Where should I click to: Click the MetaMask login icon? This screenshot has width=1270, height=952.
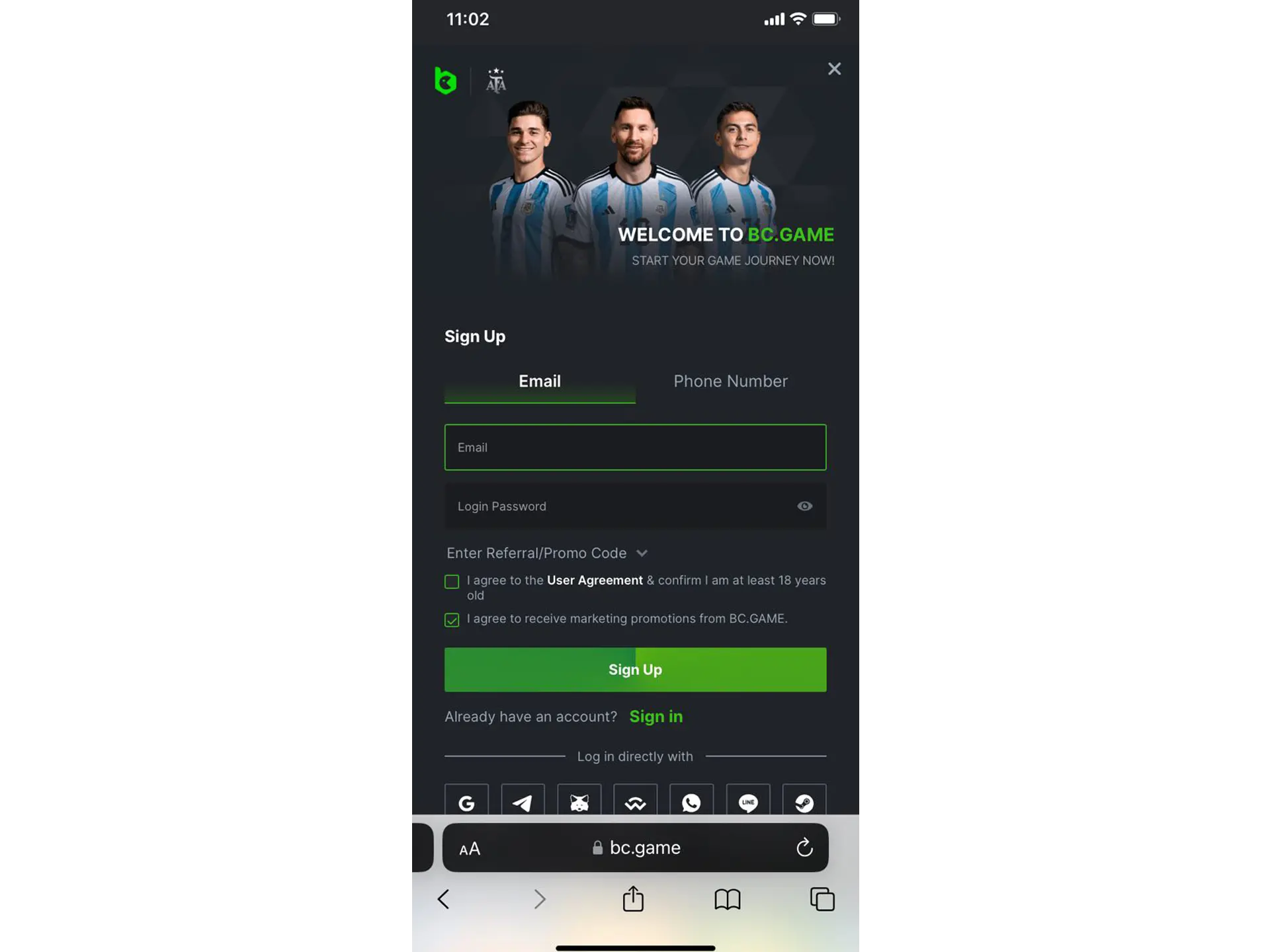click(579, 802)
